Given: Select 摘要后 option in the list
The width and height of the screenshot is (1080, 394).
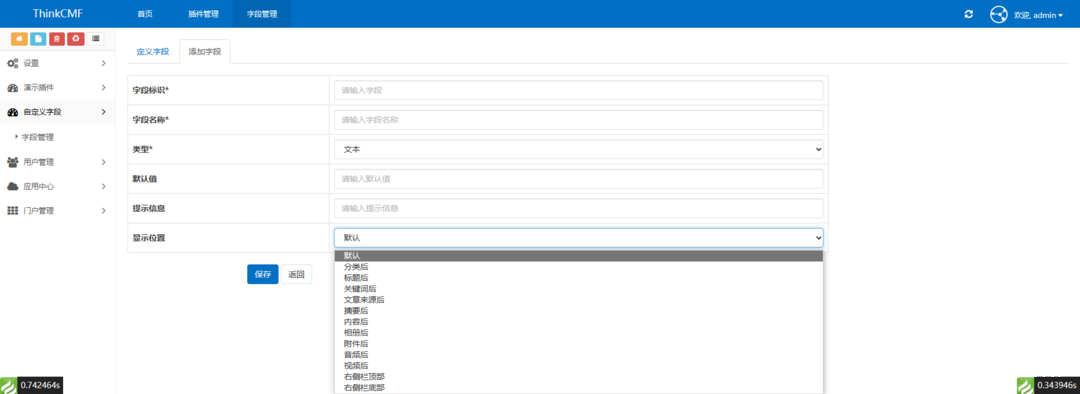Looking at the screenshot, I should tap(579, 311).
